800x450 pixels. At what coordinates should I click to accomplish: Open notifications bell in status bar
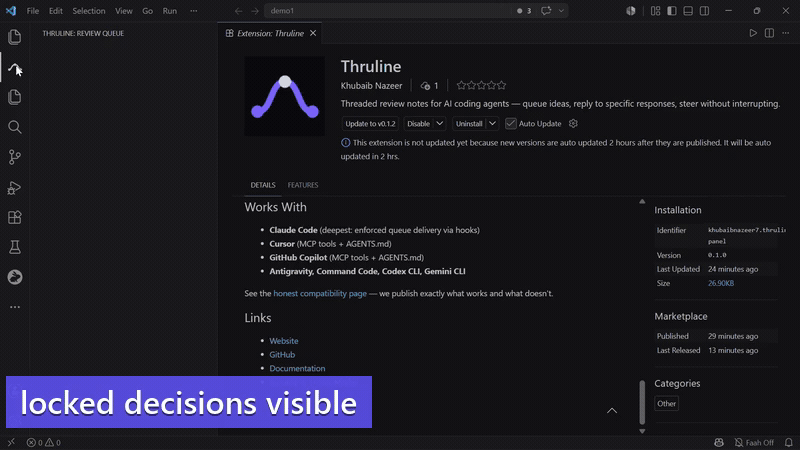pyautogui.click(x=788, y=442)
